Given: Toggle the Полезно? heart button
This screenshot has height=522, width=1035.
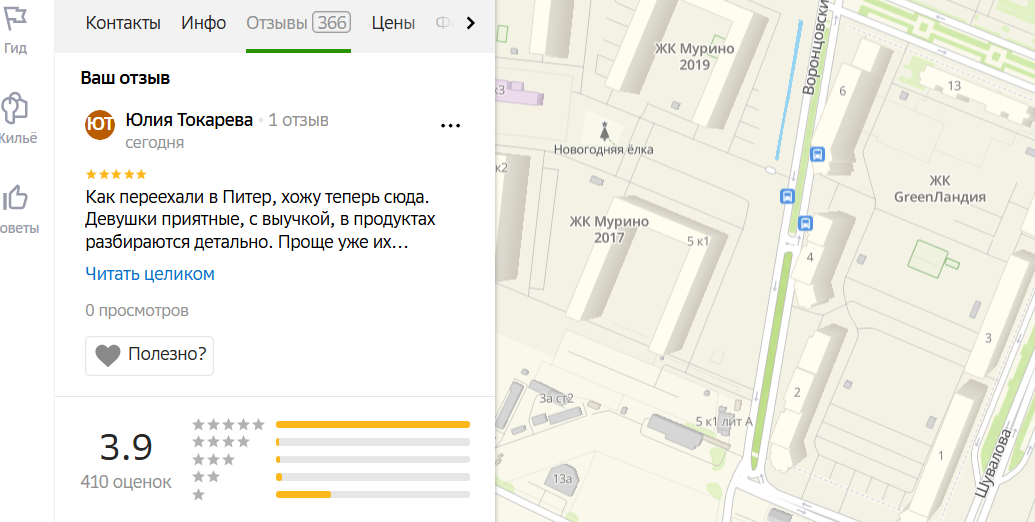Looking at the screenshot, I should (150, 354).
